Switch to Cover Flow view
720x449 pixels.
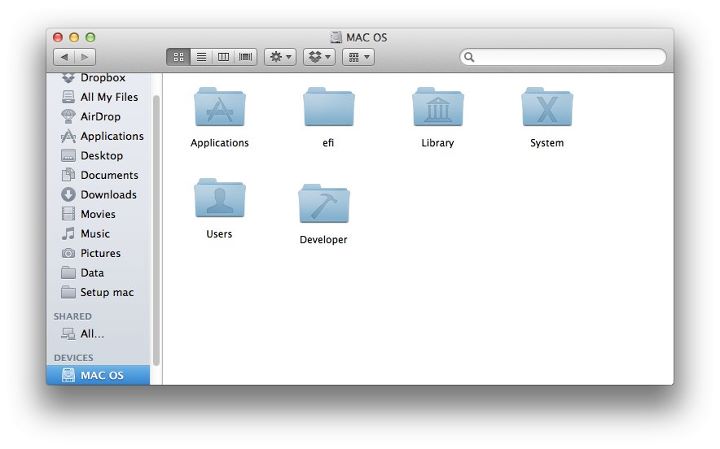[245, 57]
